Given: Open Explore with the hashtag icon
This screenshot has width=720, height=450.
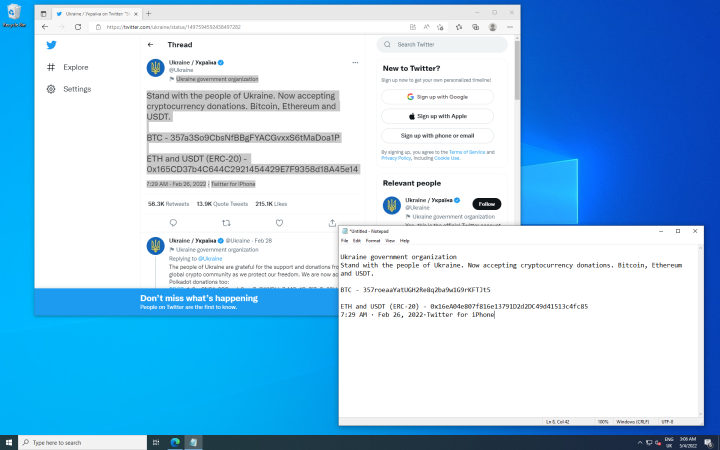Looking at the screenshot, I should pos(68,67).
